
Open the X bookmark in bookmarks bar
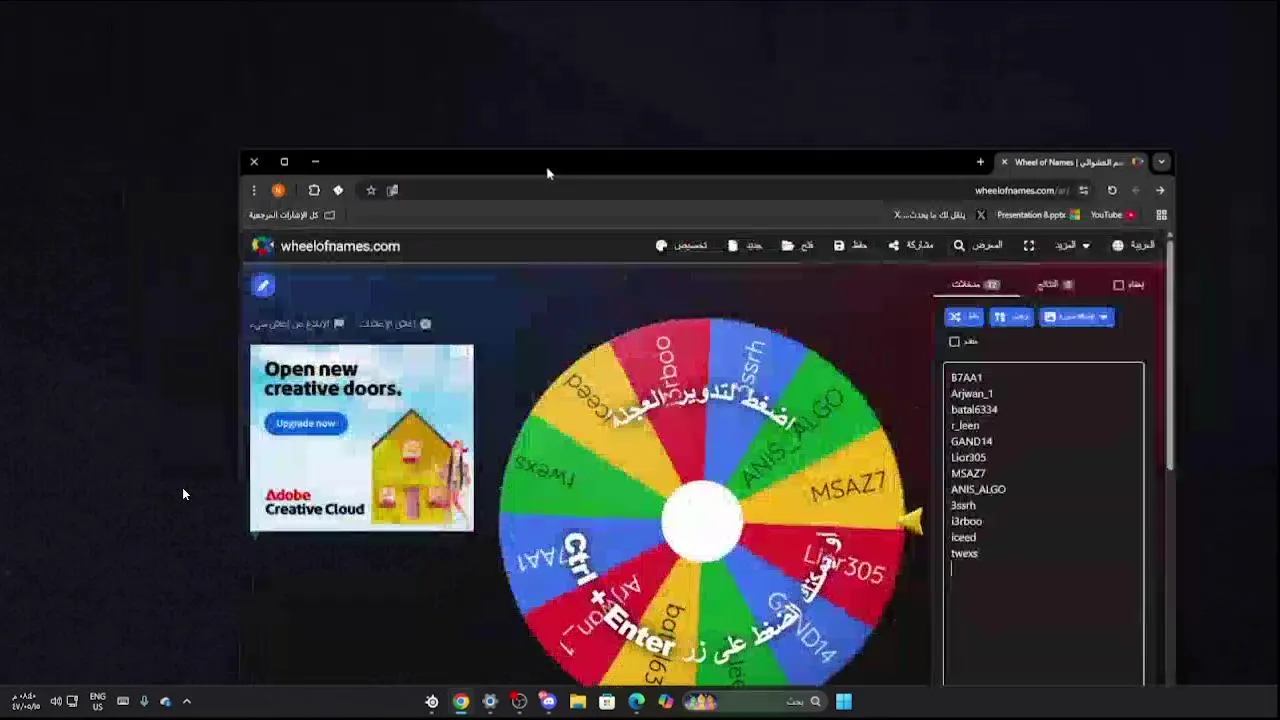[x=940, y=215]
